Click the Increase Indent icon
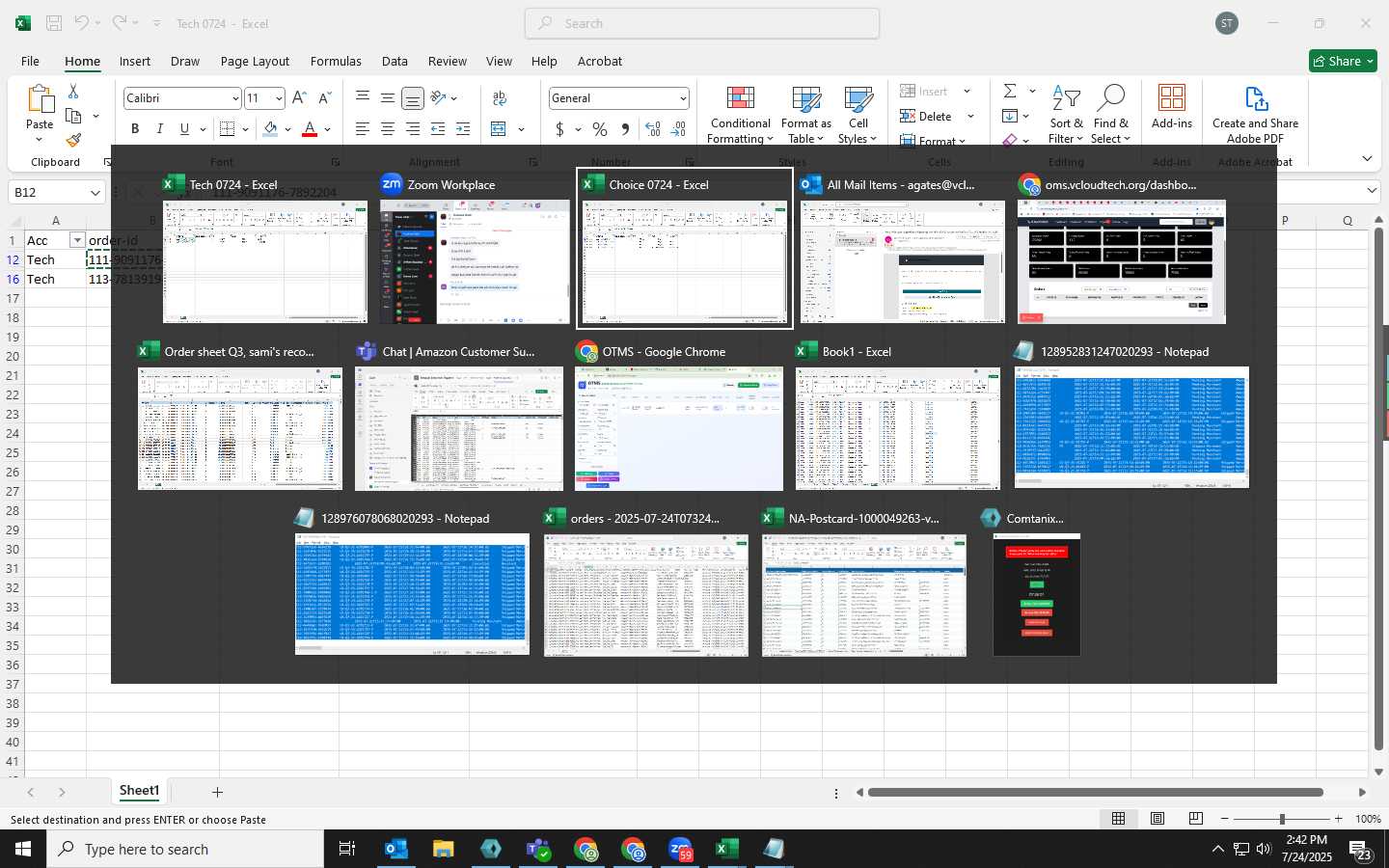The image size is (1389, 868). click(463, 129)
